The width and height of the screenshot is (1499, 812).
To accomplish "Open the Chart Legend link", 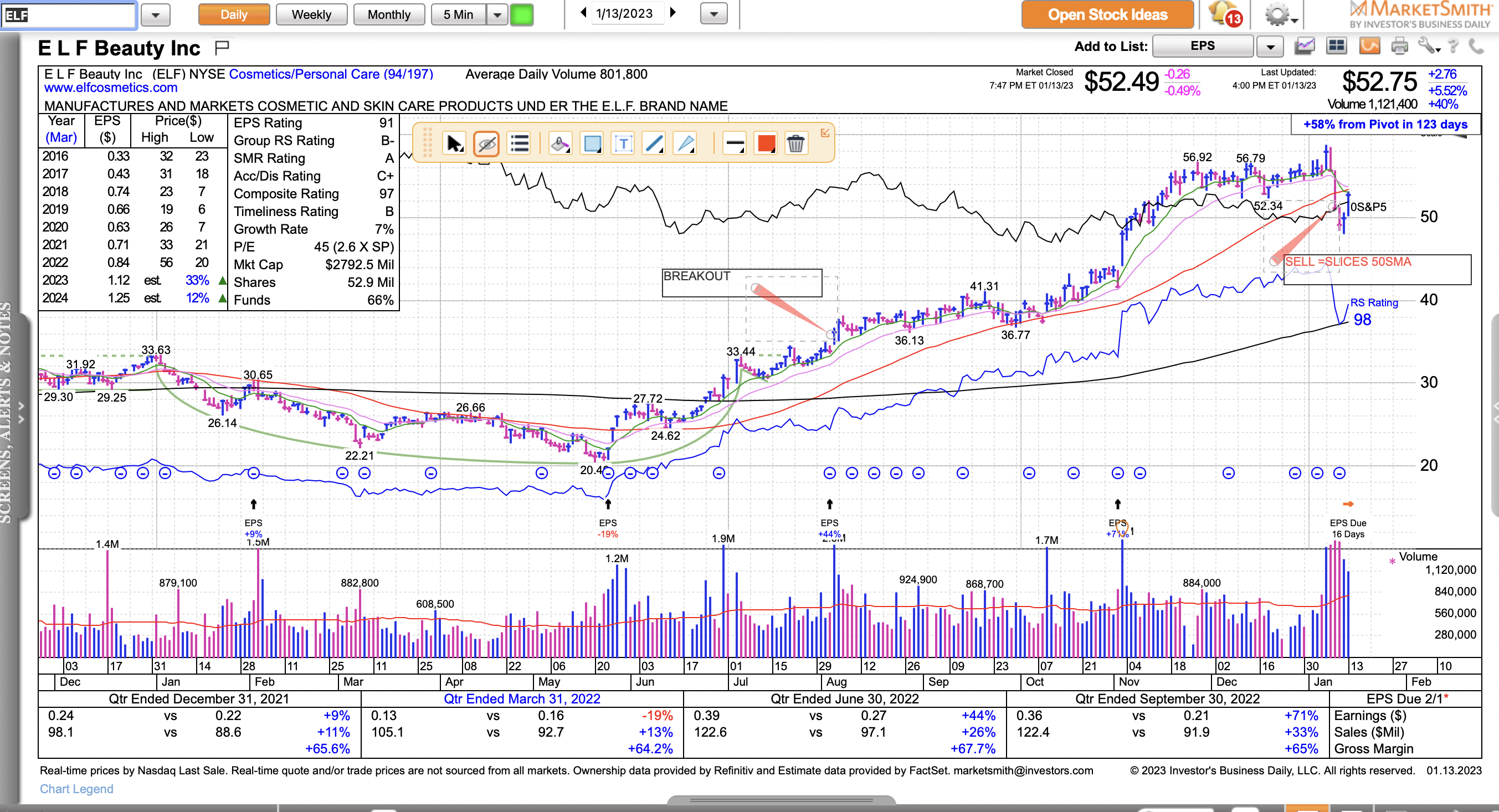I will click(x=76, y=789).
